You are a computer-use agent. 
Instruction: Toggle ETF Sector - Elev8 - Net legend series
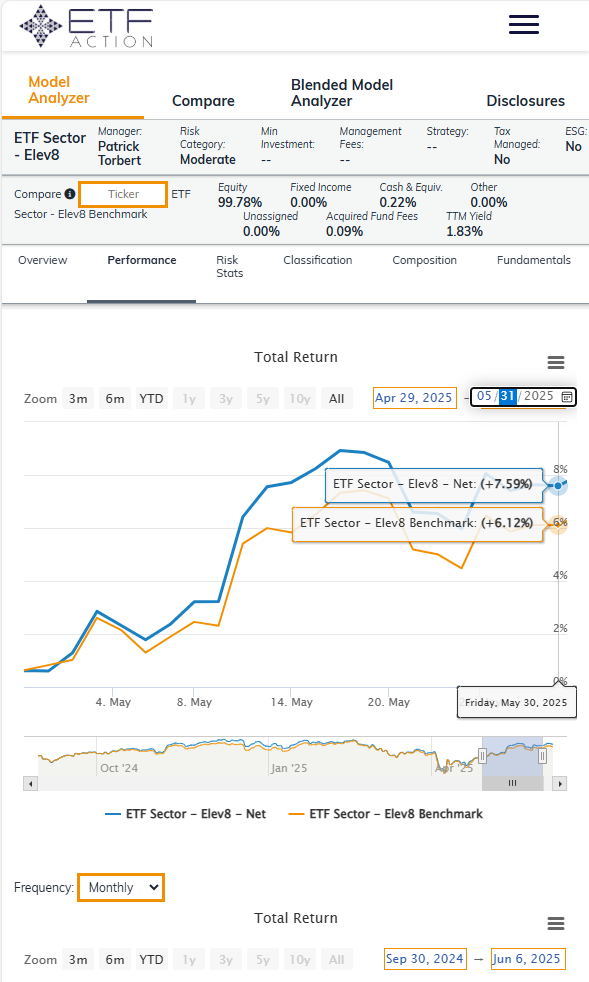pos(185,814)
